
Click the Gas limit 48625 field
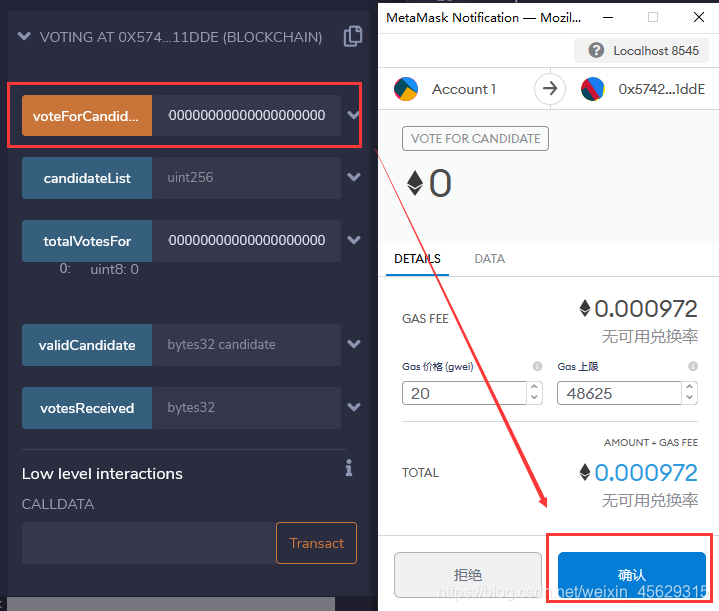[619, 393]
